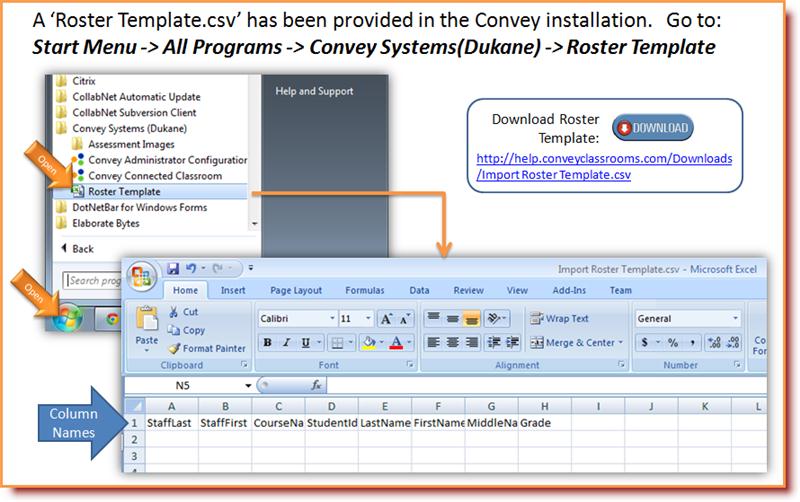The image size is (800, 502).
Task: Click the Paste clipboard icon
Action: (x=147, y=319)
